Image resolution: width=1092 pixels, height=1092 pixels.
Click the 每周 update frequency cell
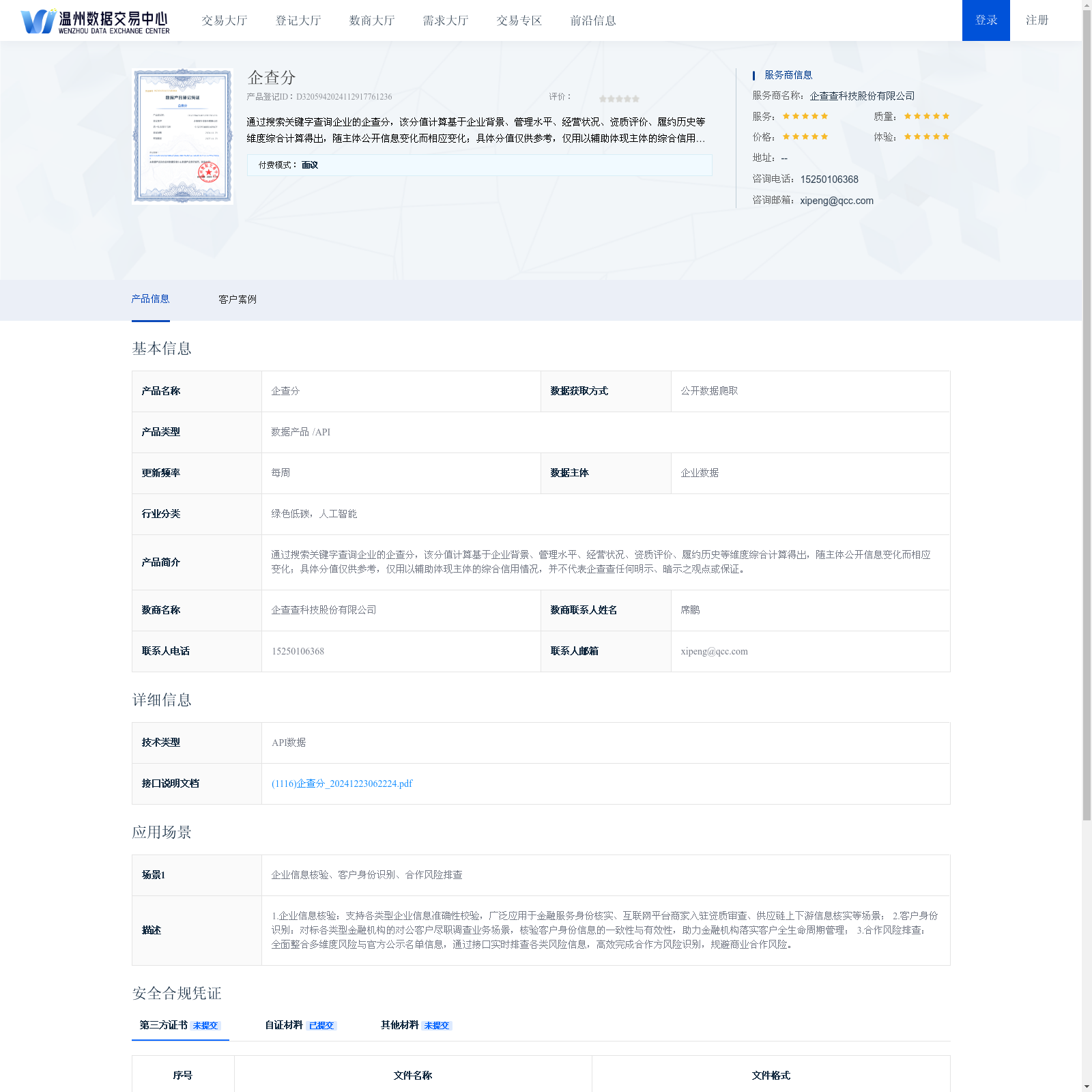401,473
